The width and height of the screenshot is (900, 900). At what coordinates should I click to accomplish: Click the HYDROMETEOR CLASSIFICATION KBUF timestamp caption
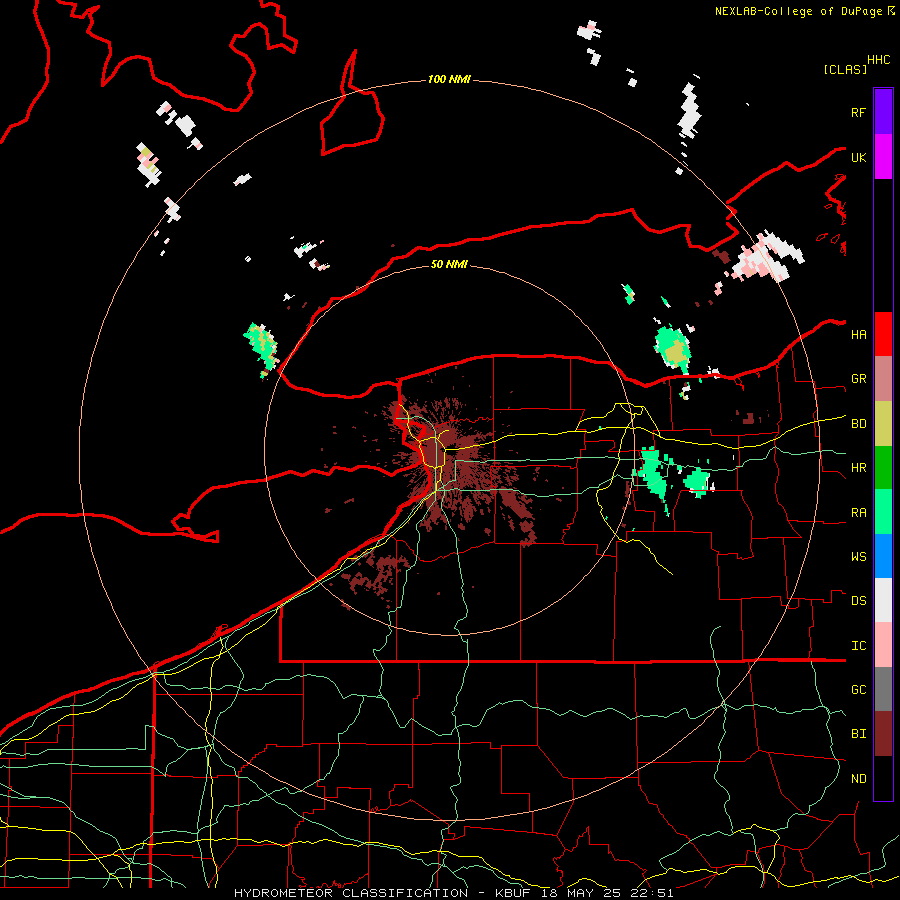[453, 893]
